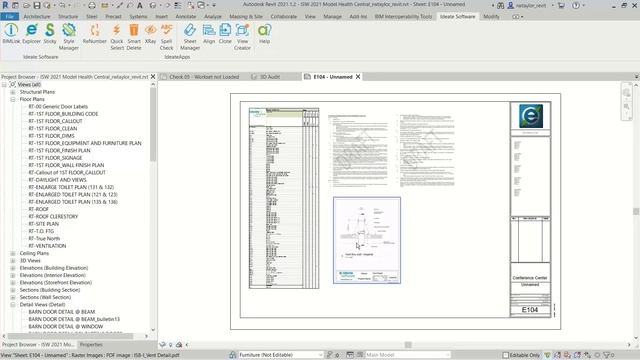
Task: Switch to the Collaborate ribbon tab
Action: pyautogui.click(x=284, y=16)
